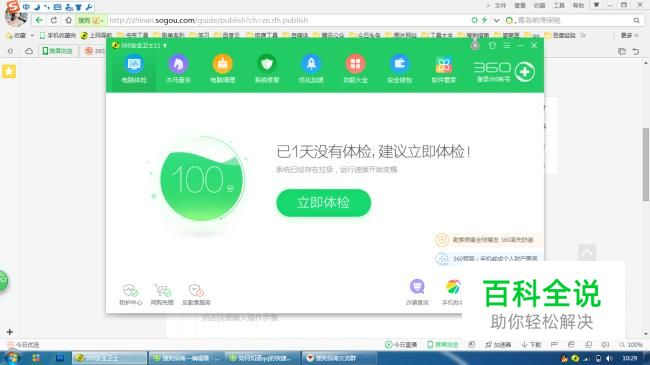
Task: Open the 电脑体检 (PC checkup) icon in 360
Action: [x=134, y=69]
